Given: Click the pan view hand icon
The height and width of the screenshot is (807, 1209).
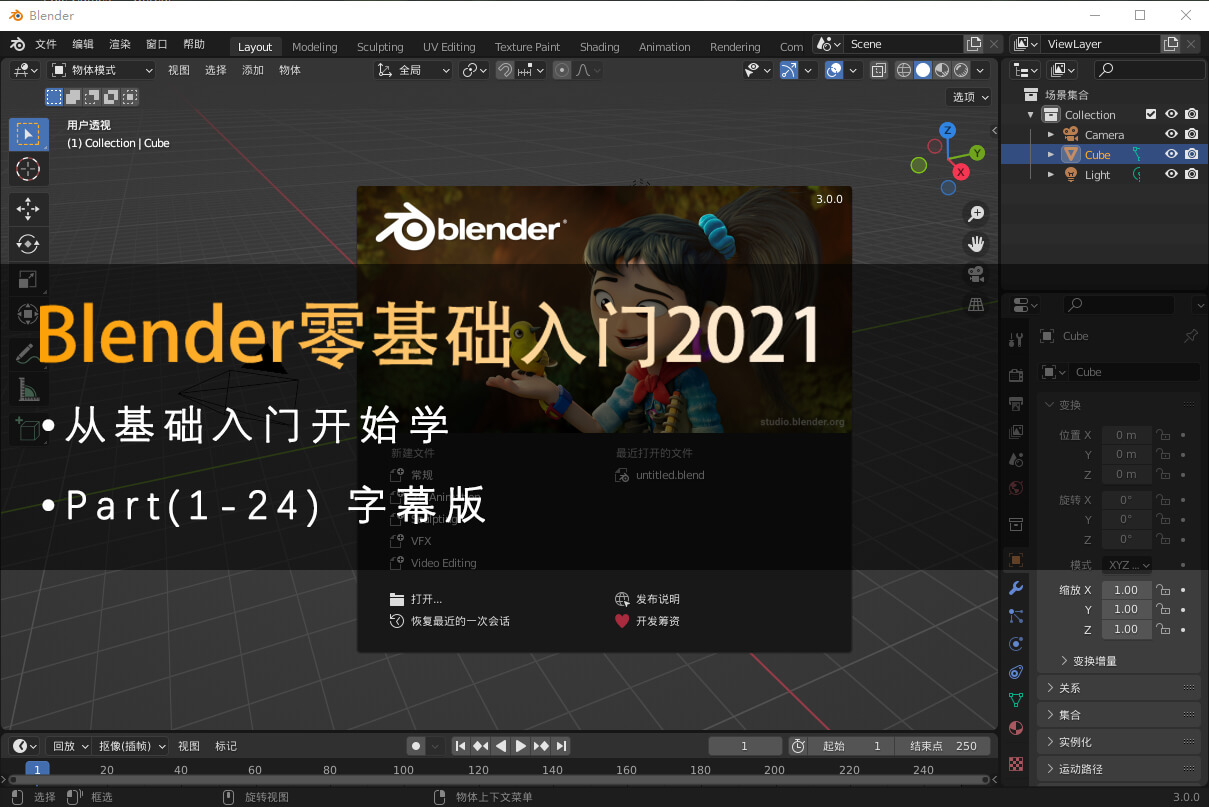Looking at the screenshot, I should pyautogui.click(x=976, y=244).
